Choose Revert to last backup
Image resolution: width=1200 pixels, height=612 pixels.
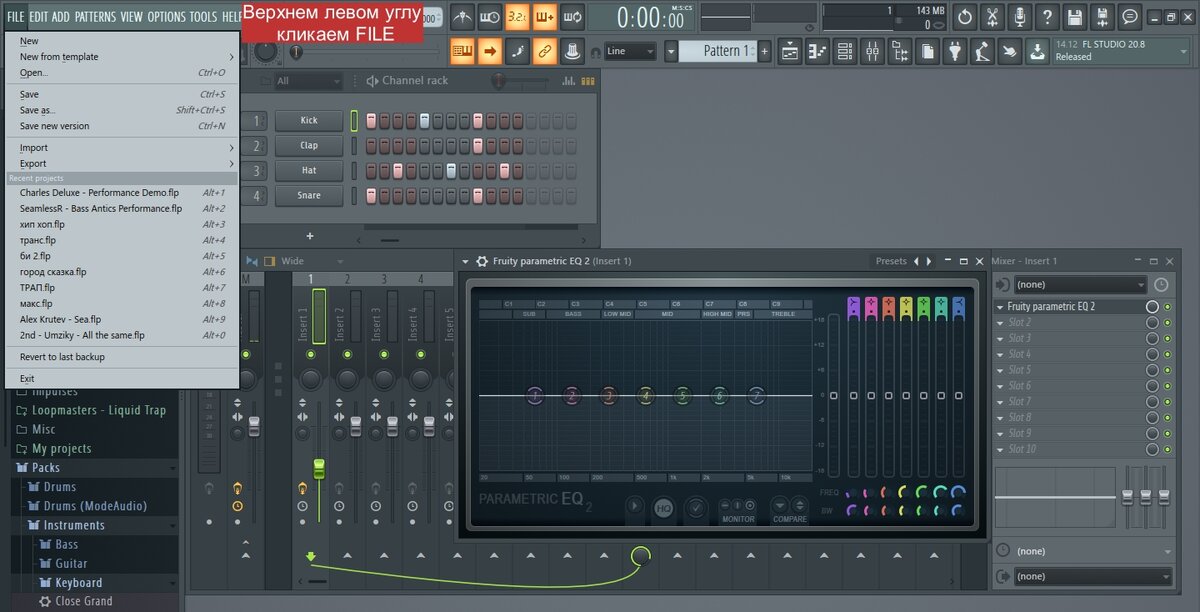pos(122,357)
